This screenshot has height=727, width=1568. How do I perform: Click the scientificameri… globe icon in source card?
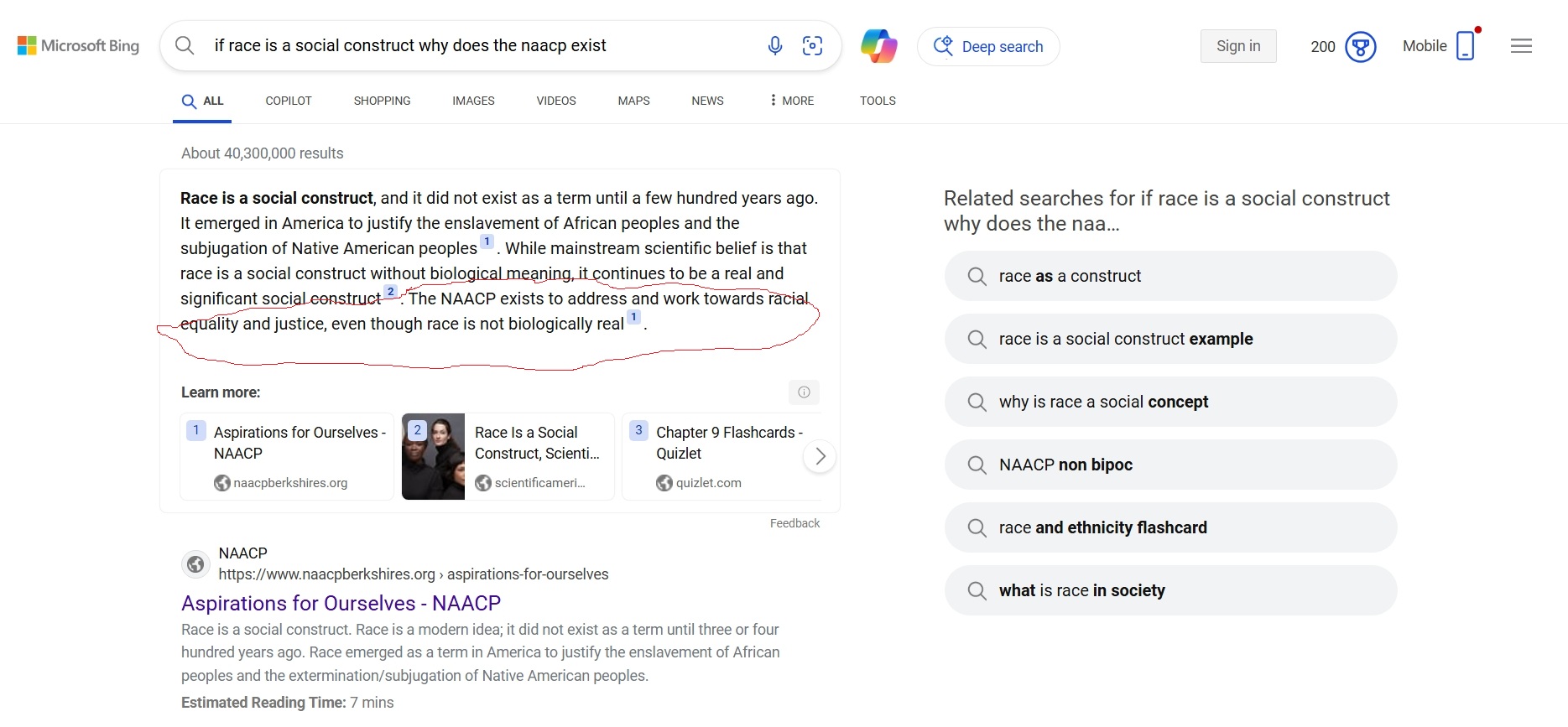(x=483, y=483)
